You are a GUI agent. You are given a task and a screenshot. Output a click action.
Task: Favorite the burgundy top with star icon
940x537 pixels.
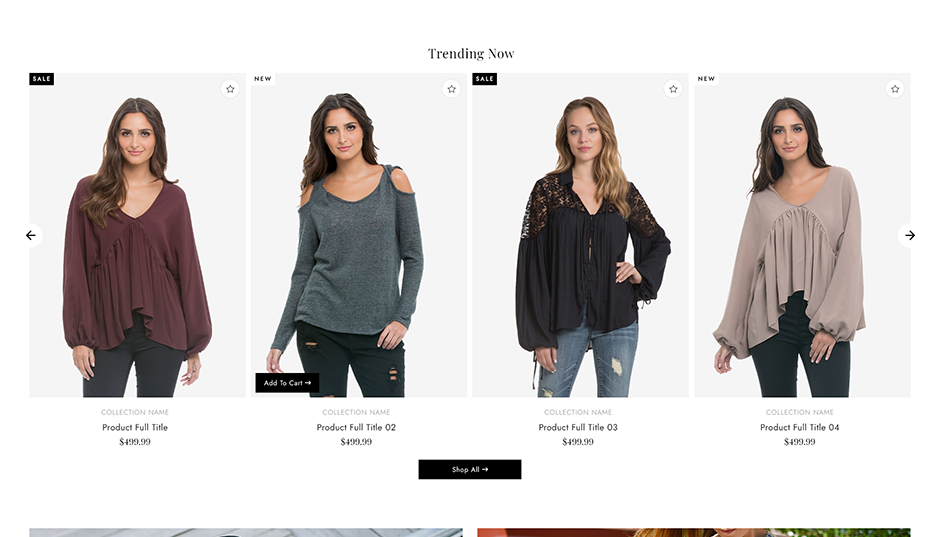230,89
